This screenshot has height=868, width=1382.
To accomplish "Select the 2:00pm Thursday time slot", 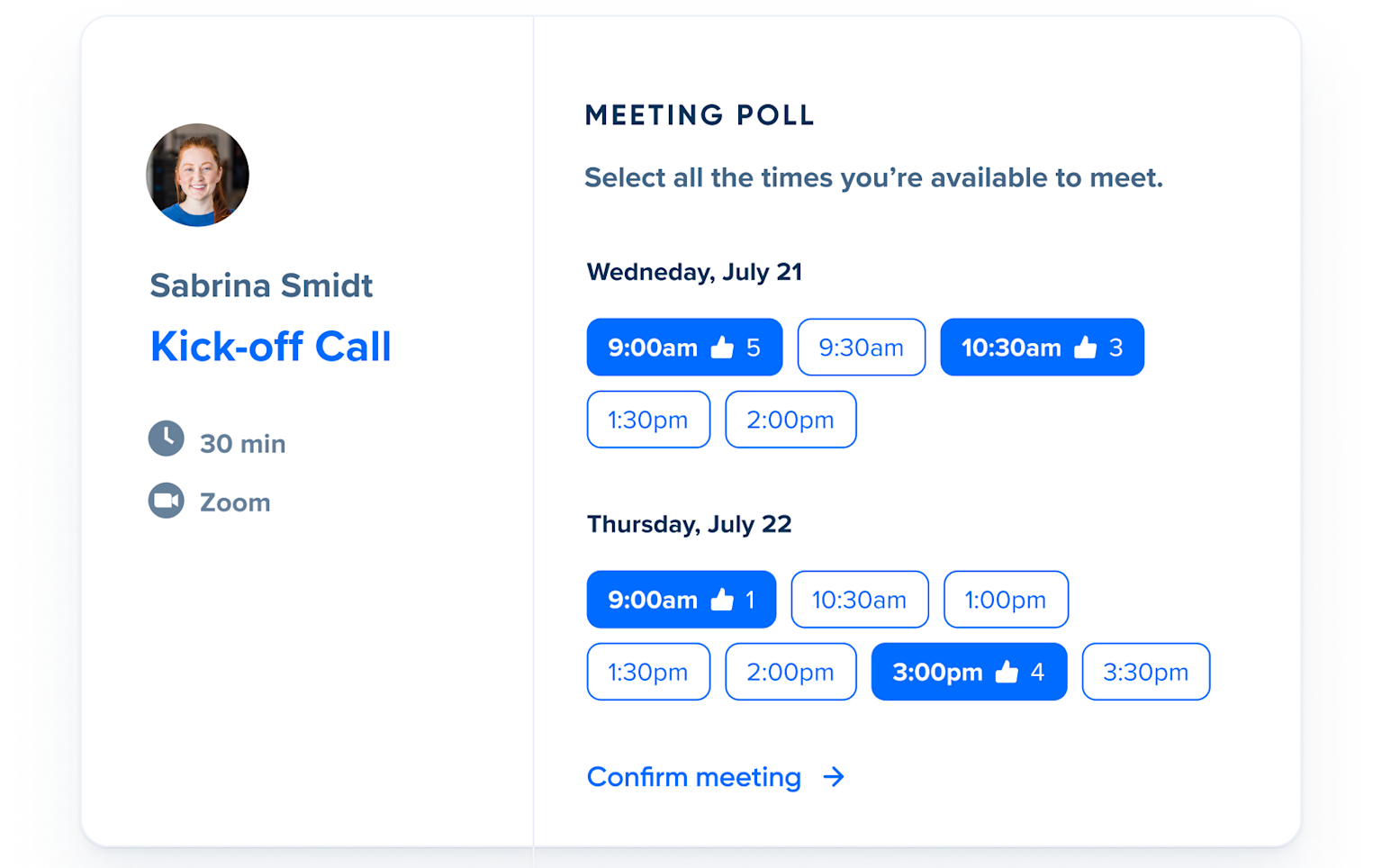I will coord(790,671).
